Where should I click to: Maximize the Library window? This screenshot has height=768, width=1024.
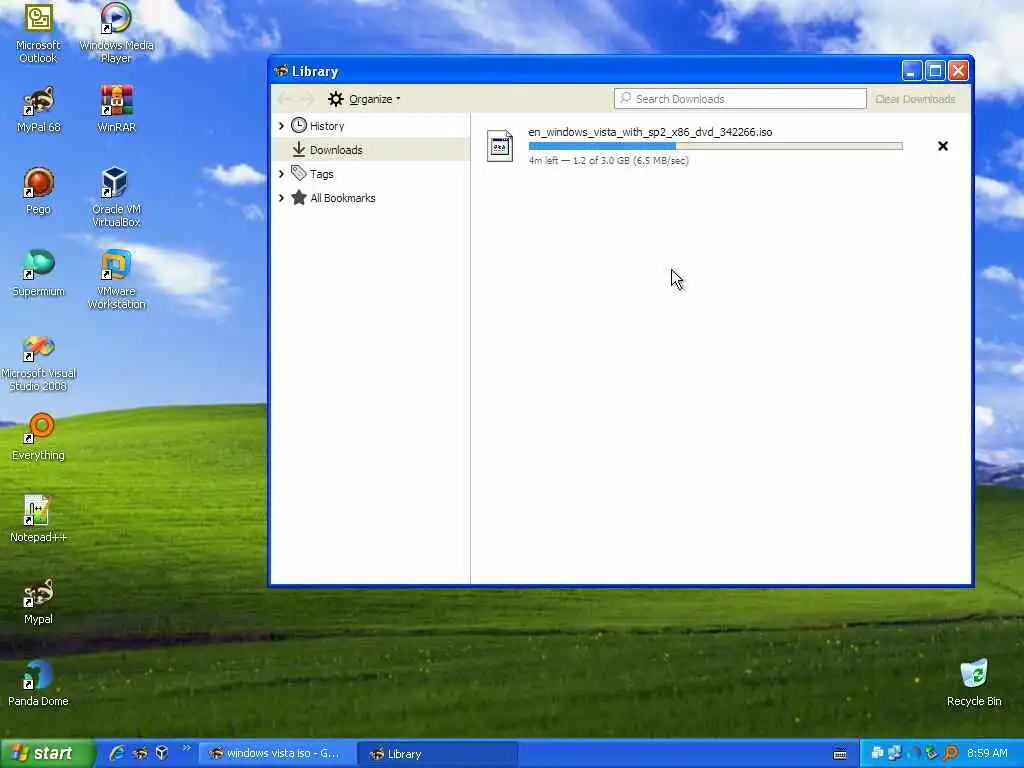[935, 71]
